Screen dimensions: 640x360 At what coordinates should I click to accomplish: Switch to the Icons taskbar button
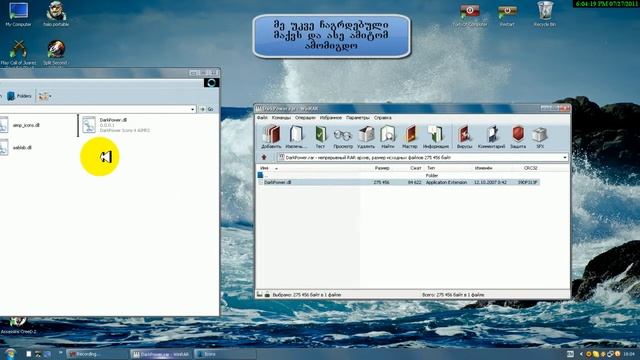click(x=225, y=354)
